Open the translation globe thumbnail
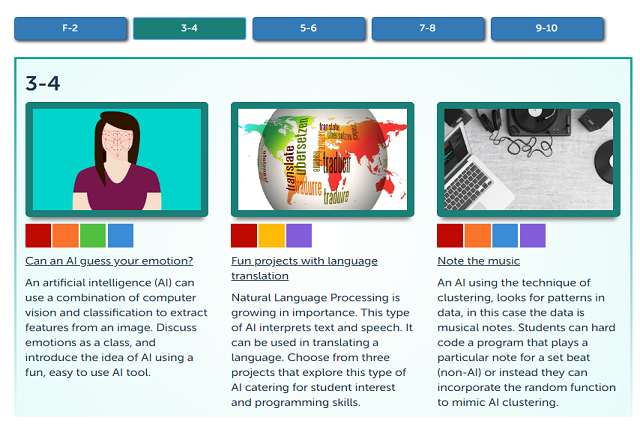 tap(322, 159)
